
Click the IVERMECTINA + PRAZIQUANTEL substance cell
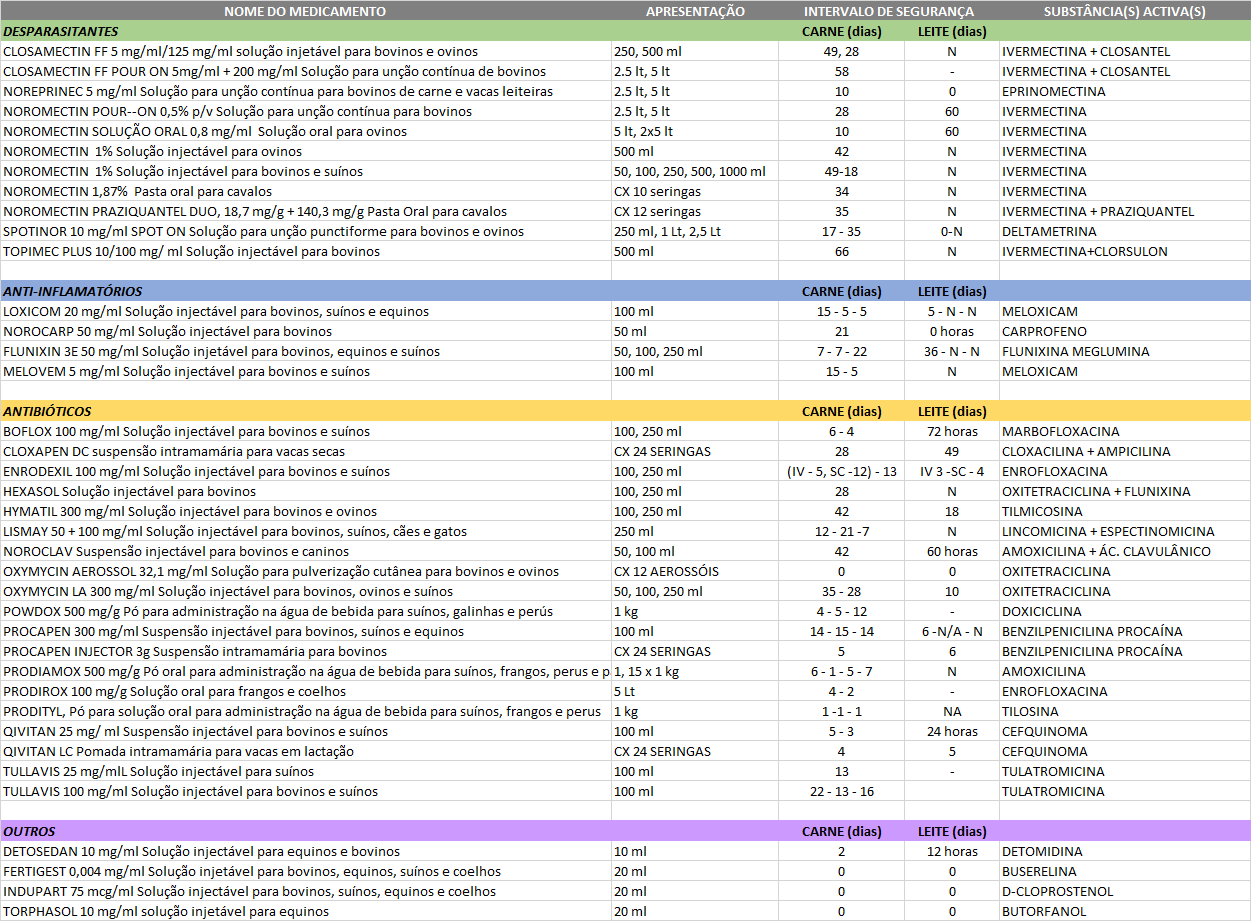coord(1125,211)
